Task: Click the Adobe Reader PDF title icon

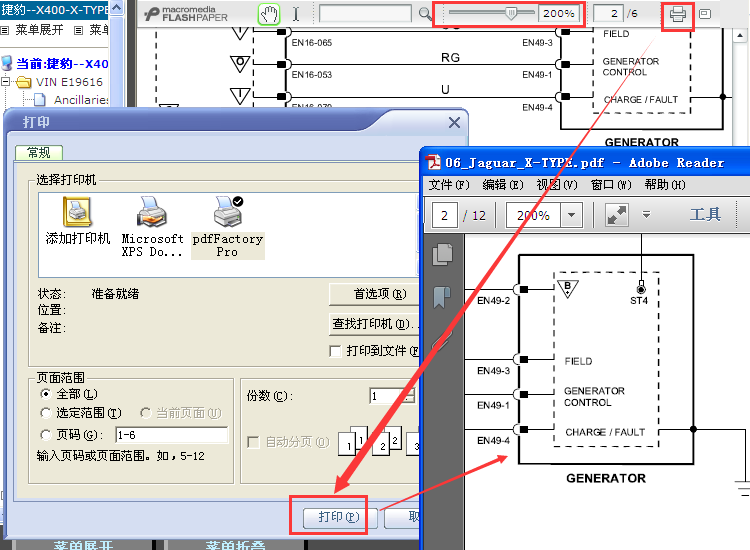Action: tap(434, 163)
